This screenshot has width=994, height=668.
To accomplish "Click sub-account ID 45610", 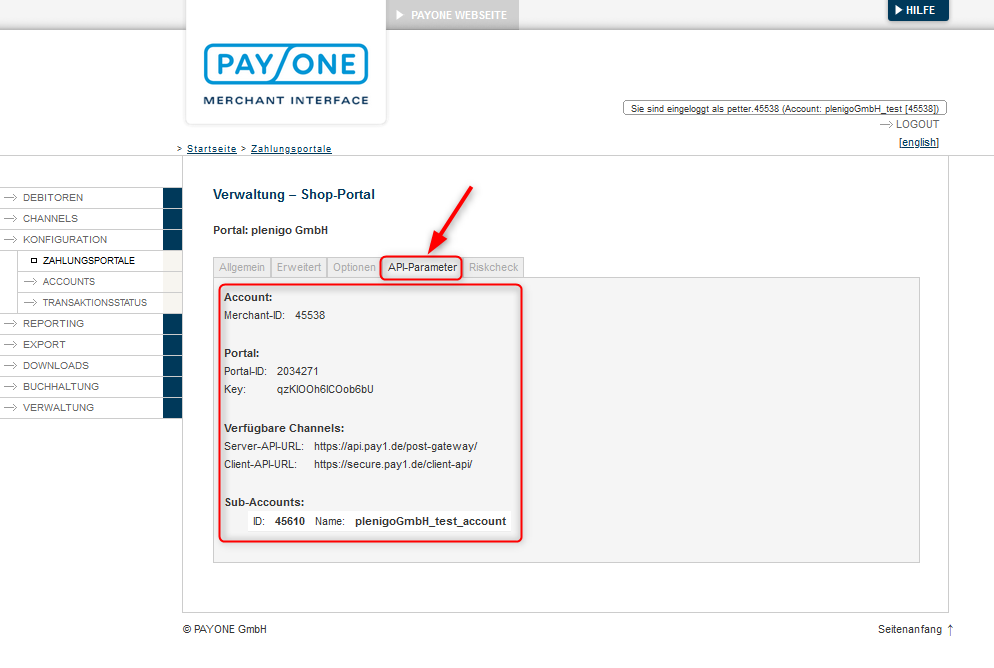I will [x=290, y=521].
